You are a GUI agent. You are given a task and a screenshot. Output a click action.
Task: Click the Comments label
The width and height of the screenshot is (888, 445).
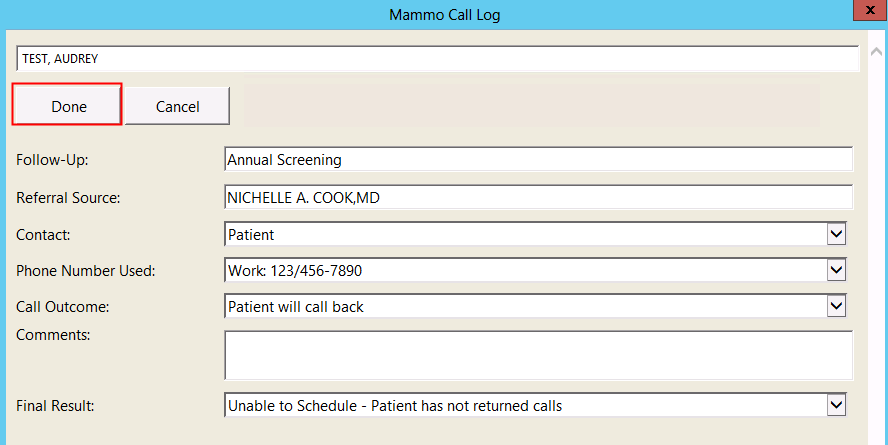pos(53,335)
